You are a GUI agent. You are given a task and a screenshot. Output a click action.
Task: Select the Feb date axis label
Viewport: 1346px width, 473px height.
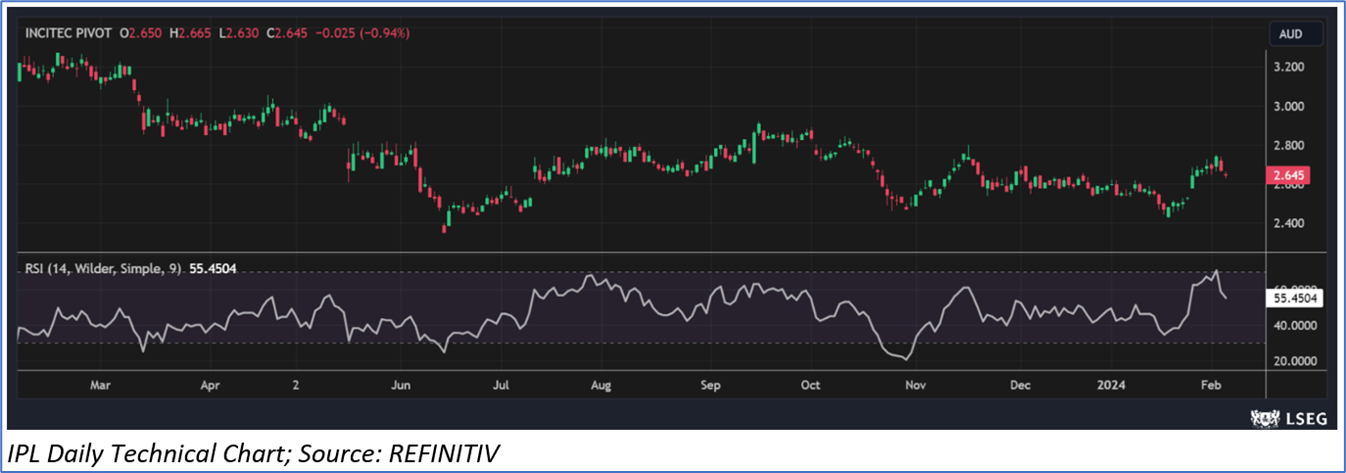click(1209, 384)
